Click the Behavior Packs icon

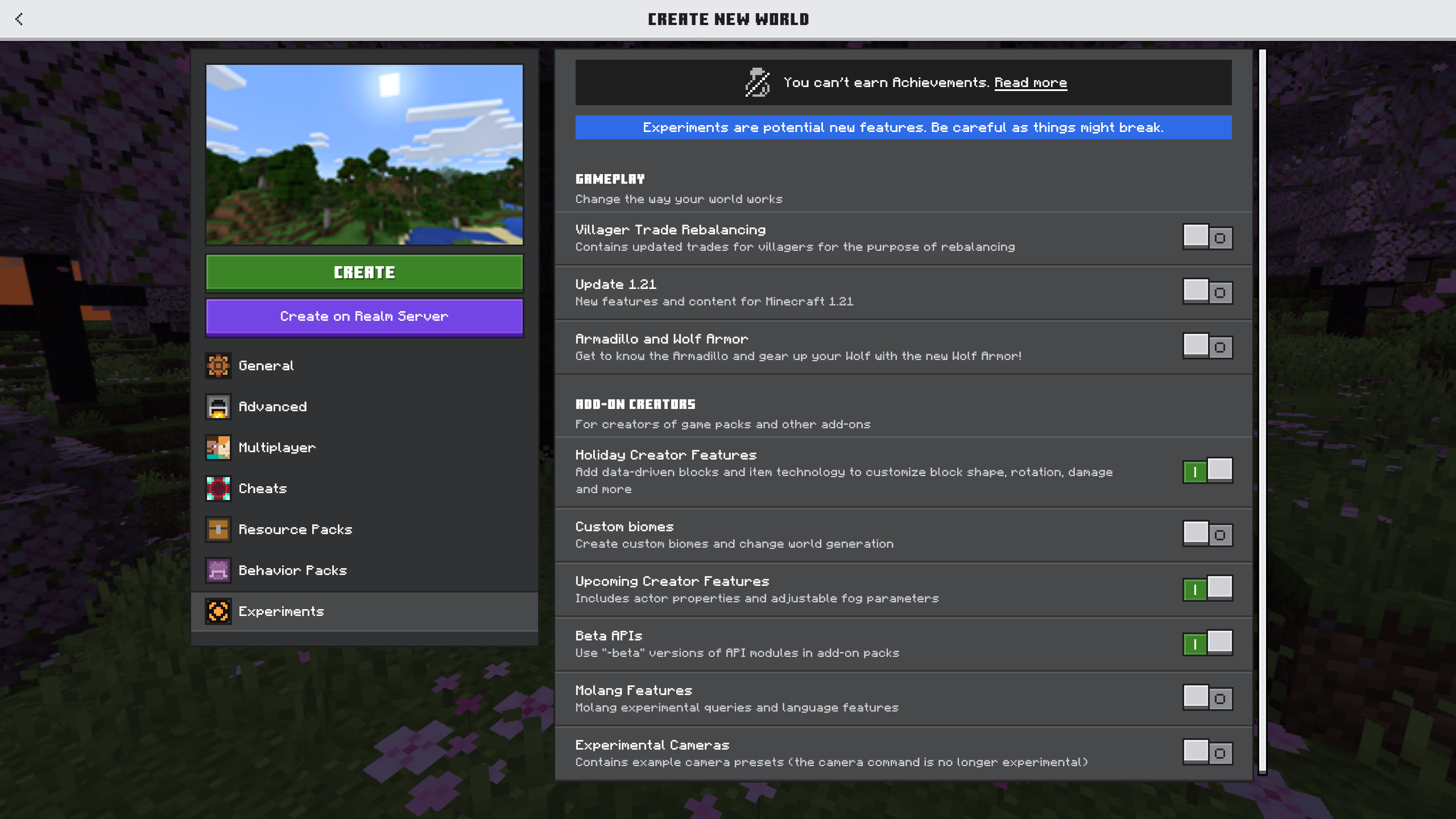click(x=218, y=570)
